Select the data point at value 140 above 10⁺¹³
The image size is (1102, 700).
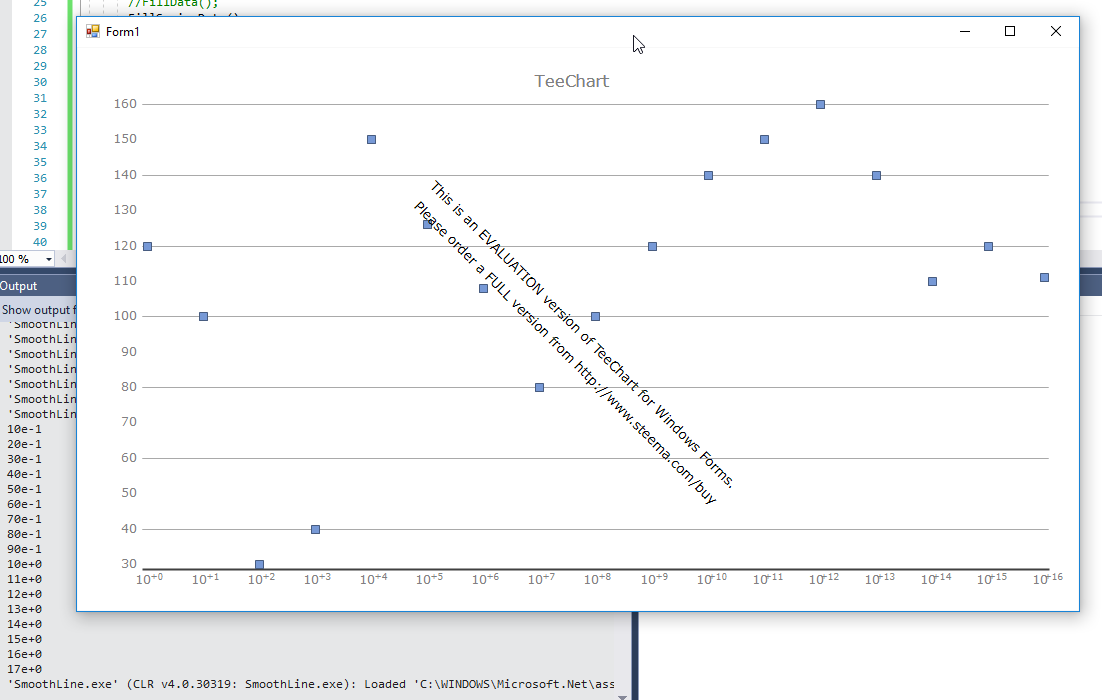pyautogui.click(x=876, y=176)
